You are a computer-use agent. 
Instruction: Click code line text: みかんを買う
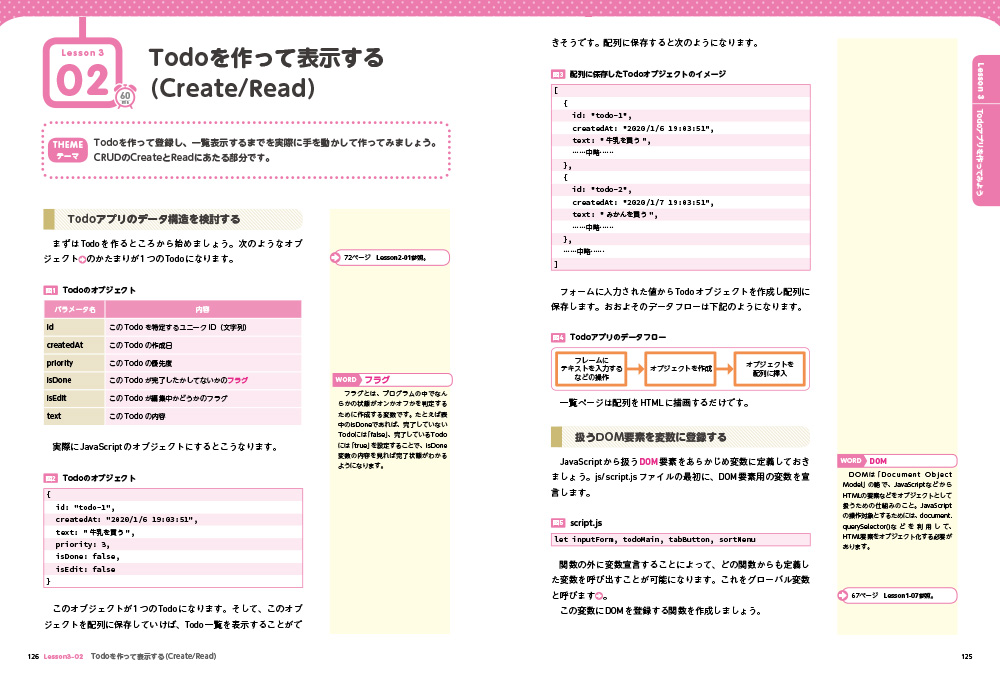tap(615, 214)
